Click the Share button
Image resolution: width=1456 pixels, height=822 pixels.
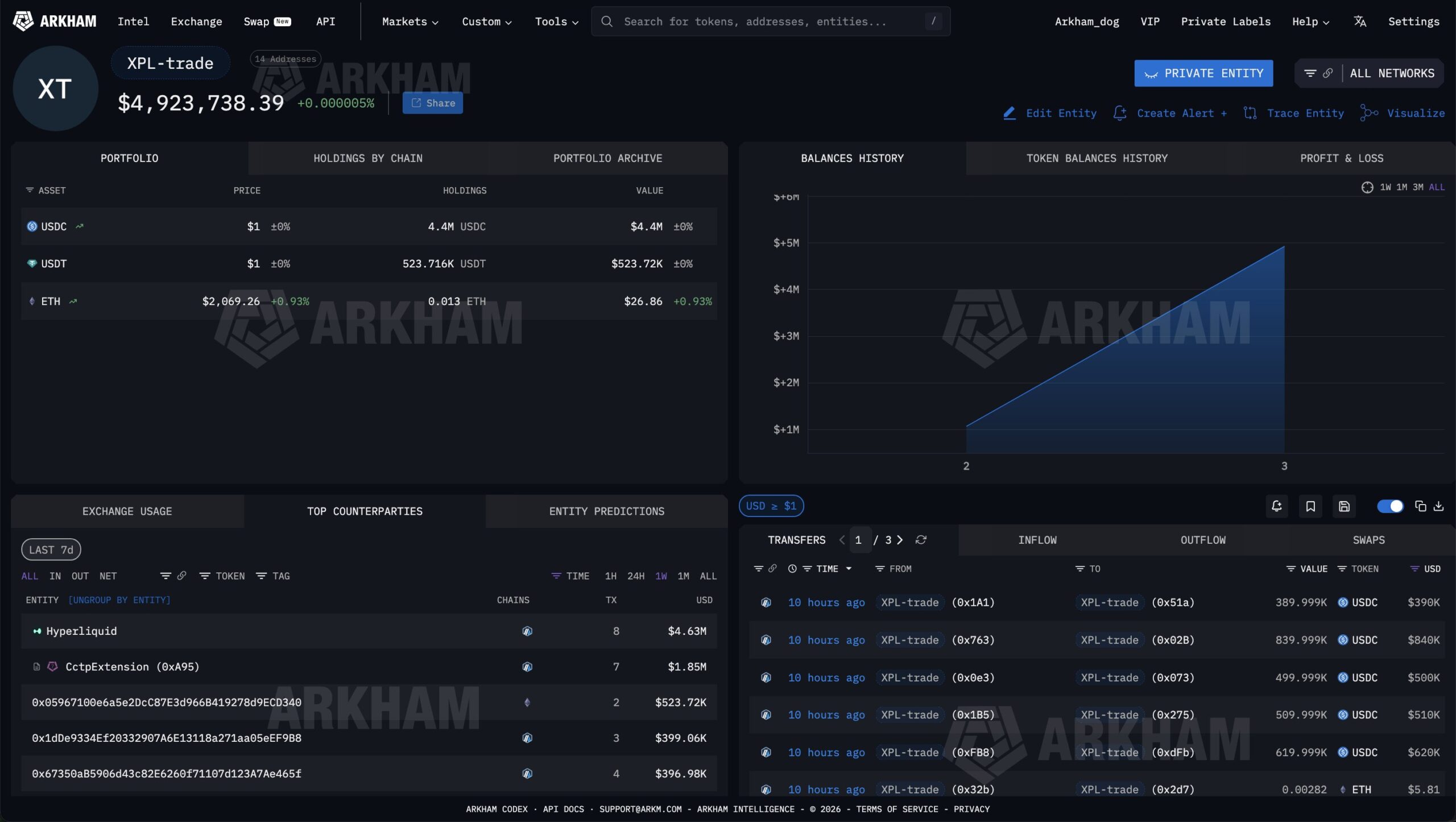432,103
